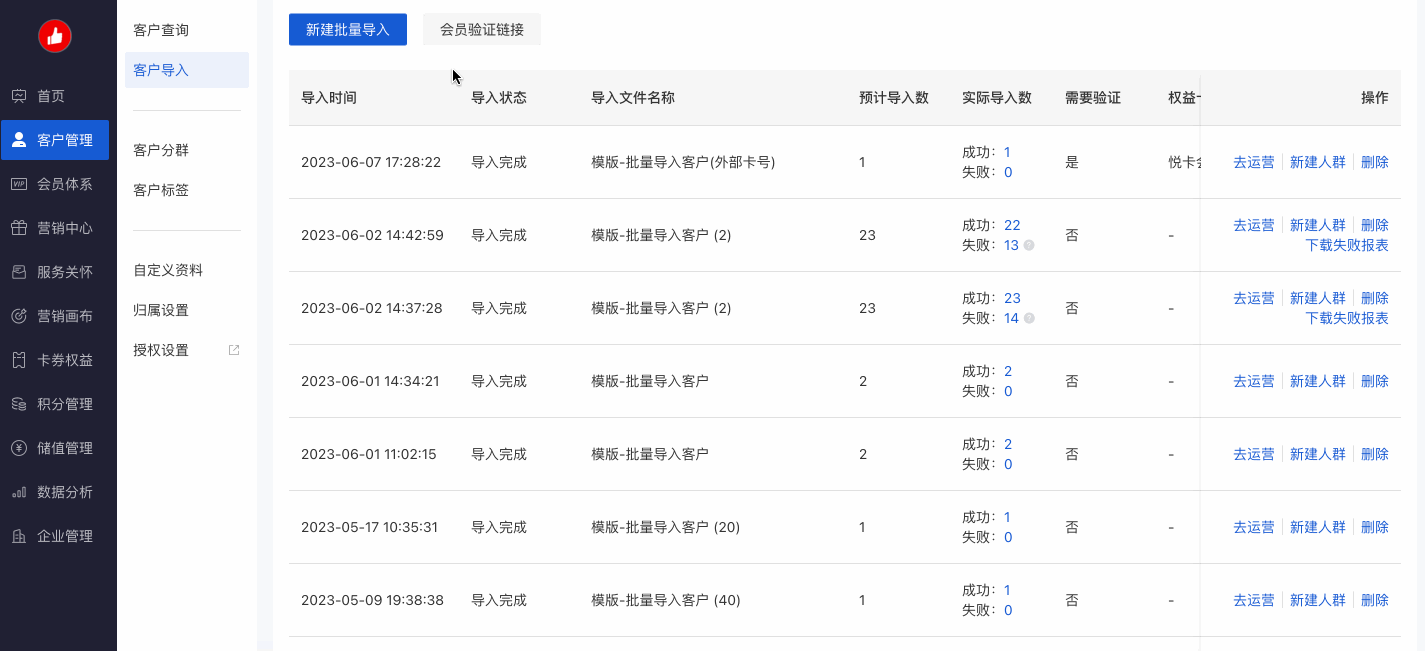
Task: Click the 积分管理 coins icon
Action: [19, 404]
